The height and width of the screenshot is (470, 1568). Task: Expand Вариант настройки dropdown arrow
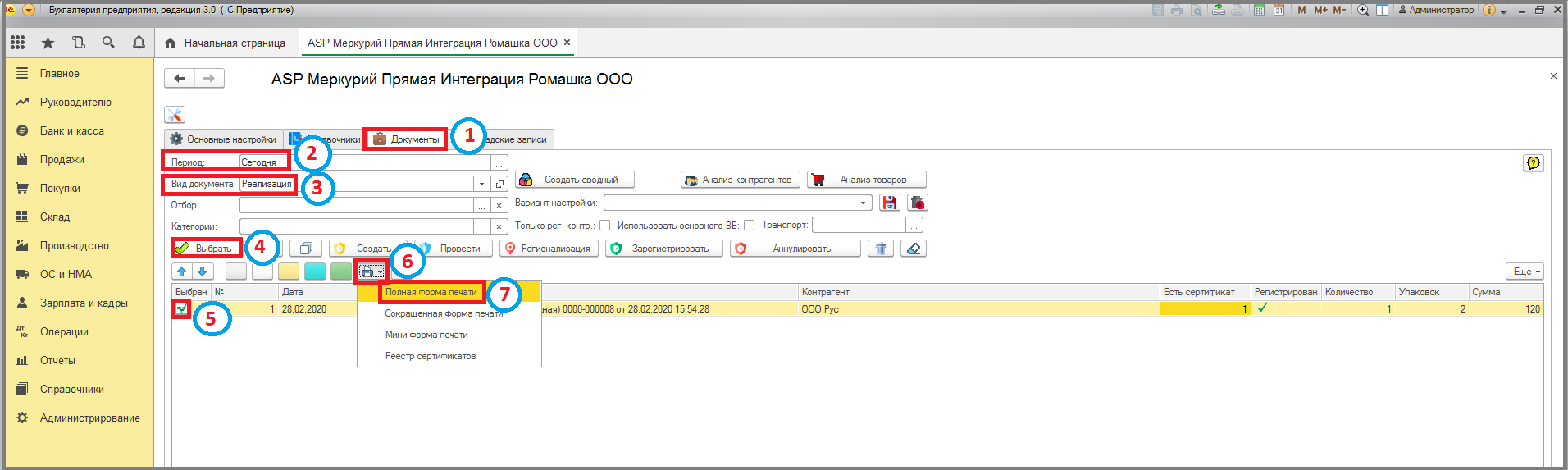coord(864,203)
